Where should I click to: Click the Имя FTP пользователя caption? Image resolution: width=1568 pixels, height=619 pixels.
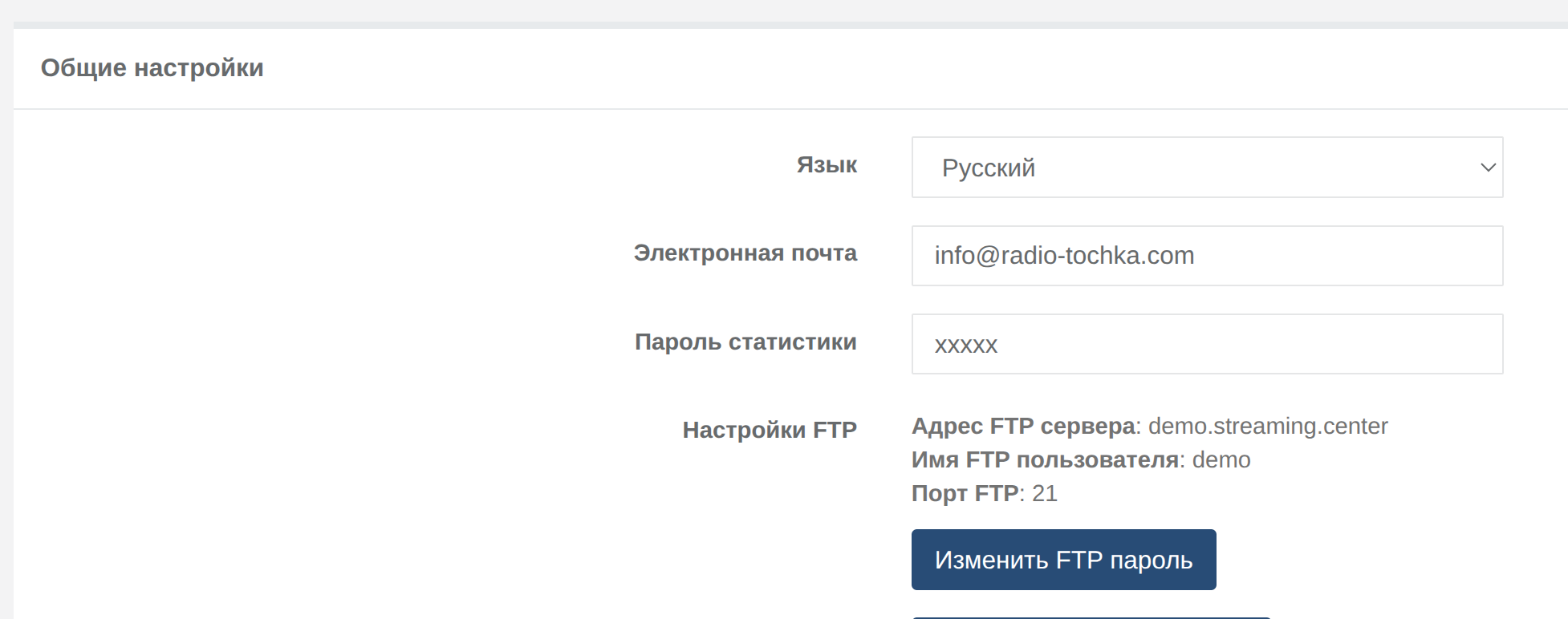click(x=1044, y=460)
